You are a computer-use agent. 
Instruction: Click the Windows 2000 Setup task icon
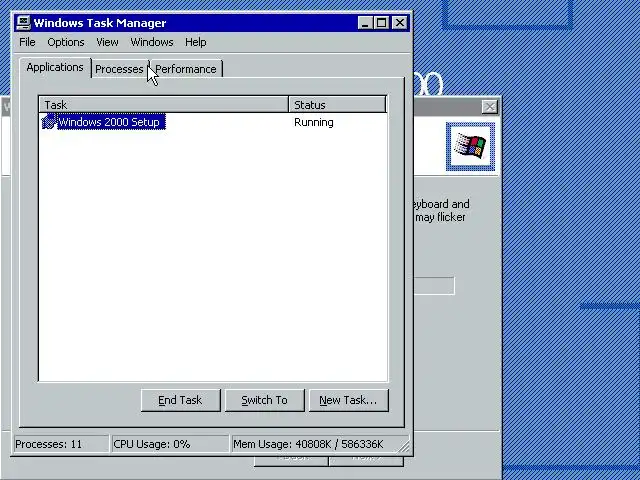49,122
